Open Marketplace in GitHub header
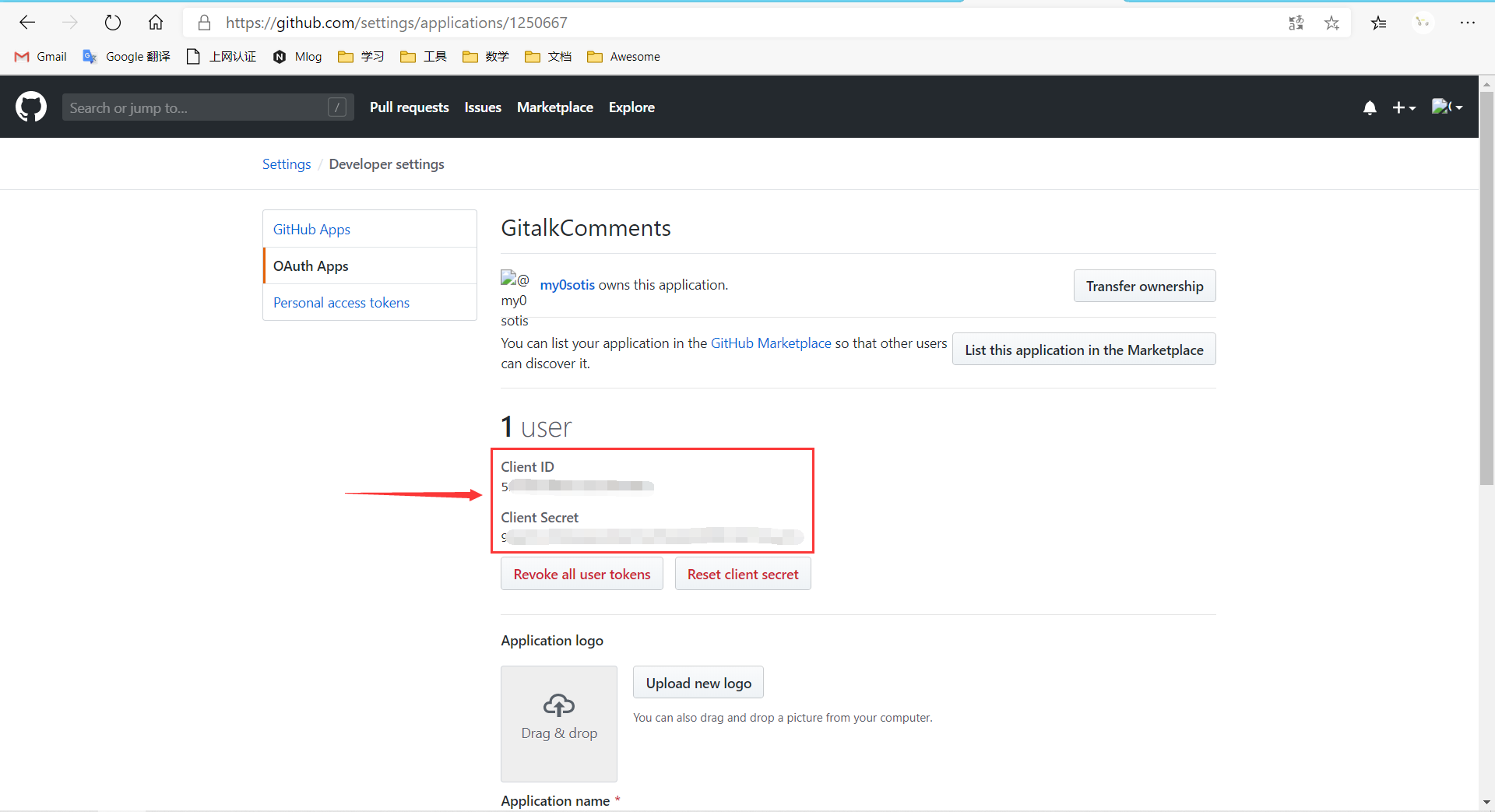This screenshot has width=1495, height=812. pos(555,107)
